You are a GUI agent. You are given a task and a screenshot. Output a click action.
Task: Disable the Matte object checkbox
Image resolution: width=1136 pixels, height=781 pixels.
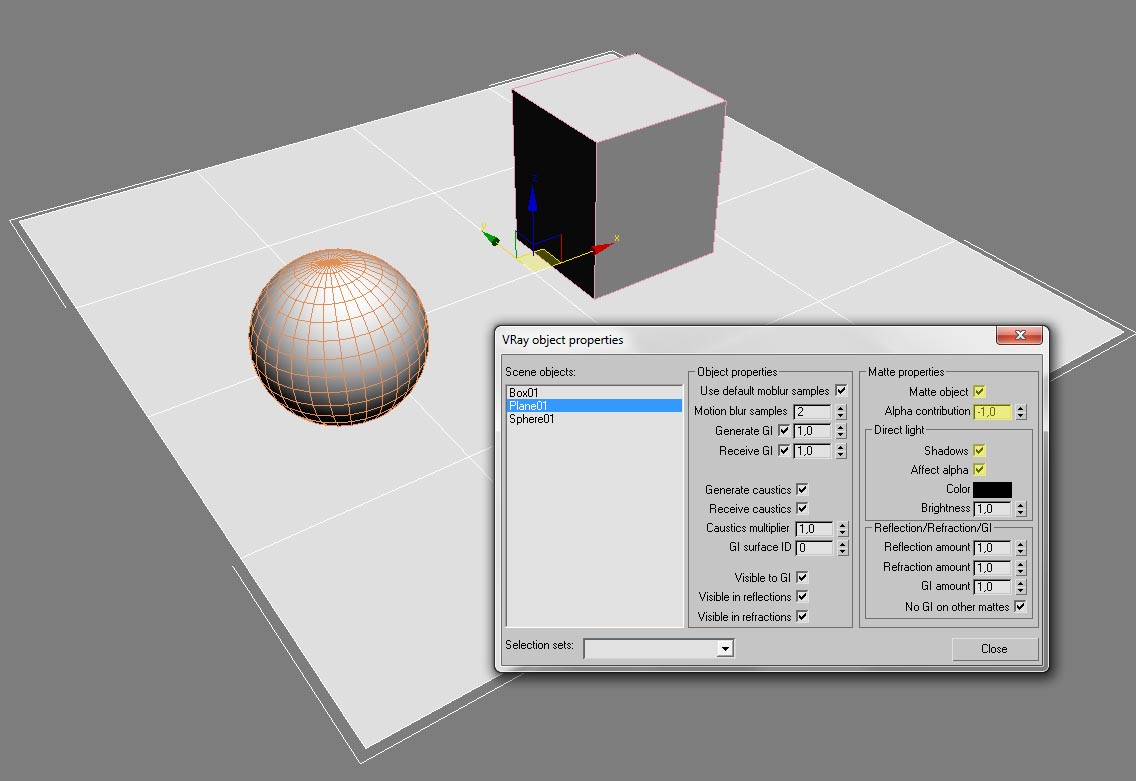[x=980, y=391]
